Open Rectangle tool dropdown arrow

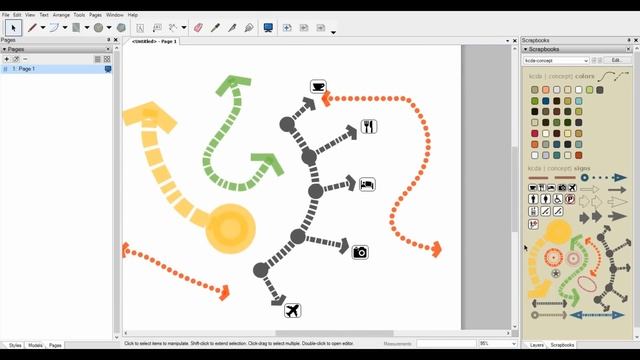tap(87, 28)
